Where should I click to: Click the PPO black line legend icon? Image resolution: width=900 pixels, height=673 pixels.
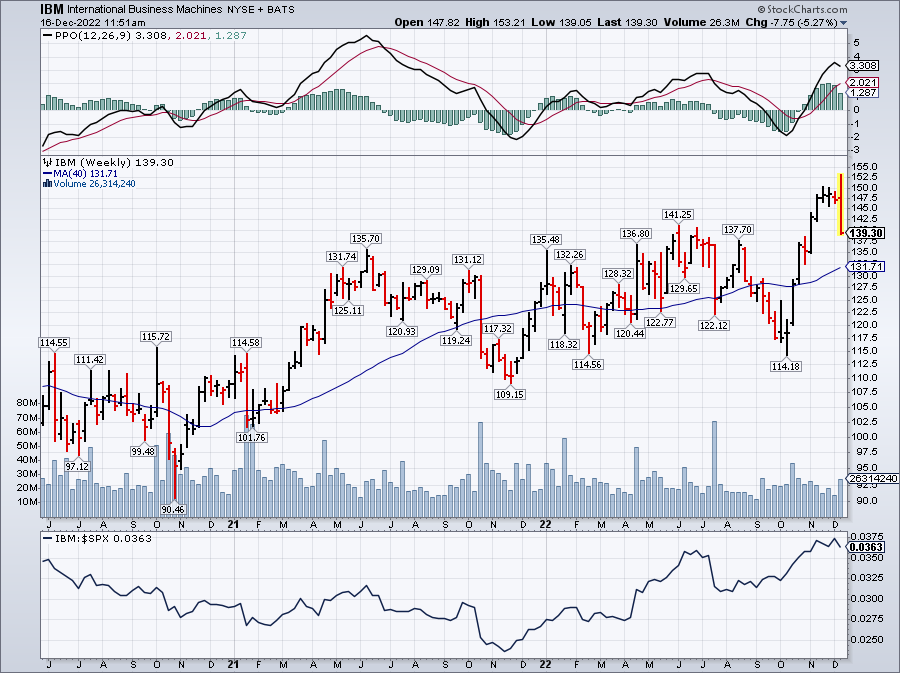point(46,35)
